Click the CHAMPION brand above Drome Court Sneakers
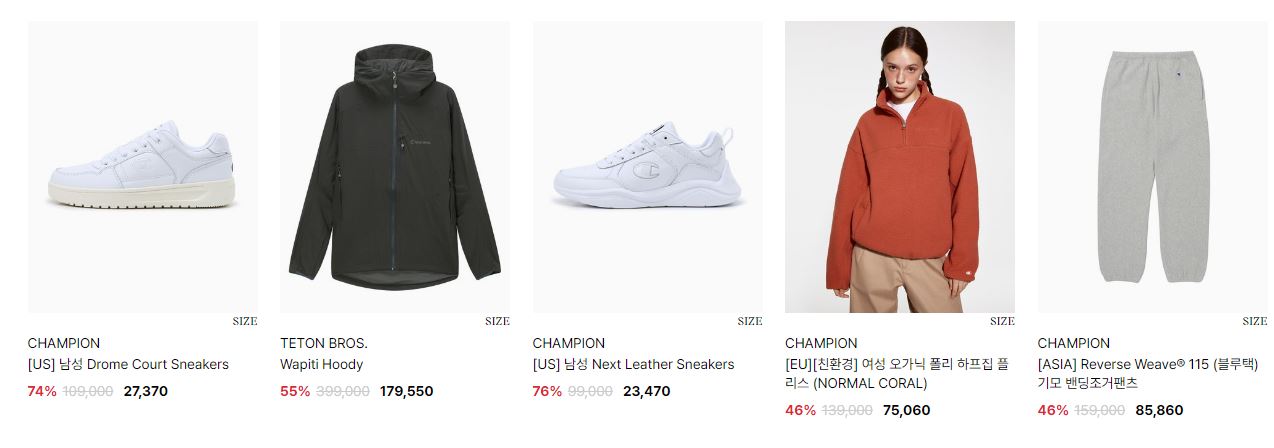The height and width of the screenshot is (448, 1274). pos(64,343)
